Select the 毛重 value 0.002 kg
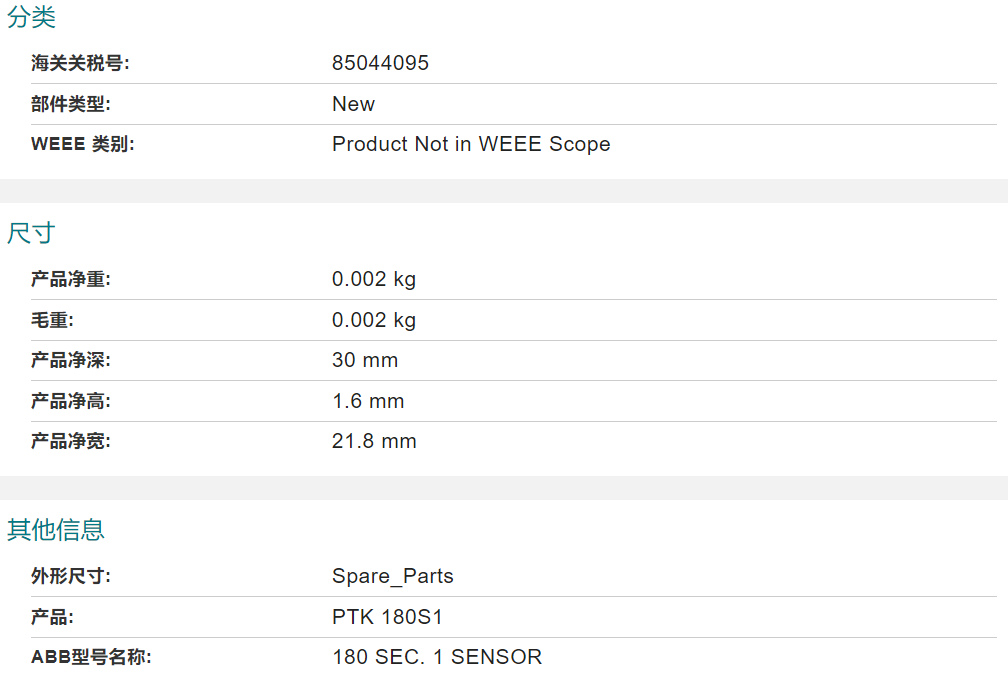This screenshot has height=673, width=1008. pyautogui.click(x=374, y=320)
